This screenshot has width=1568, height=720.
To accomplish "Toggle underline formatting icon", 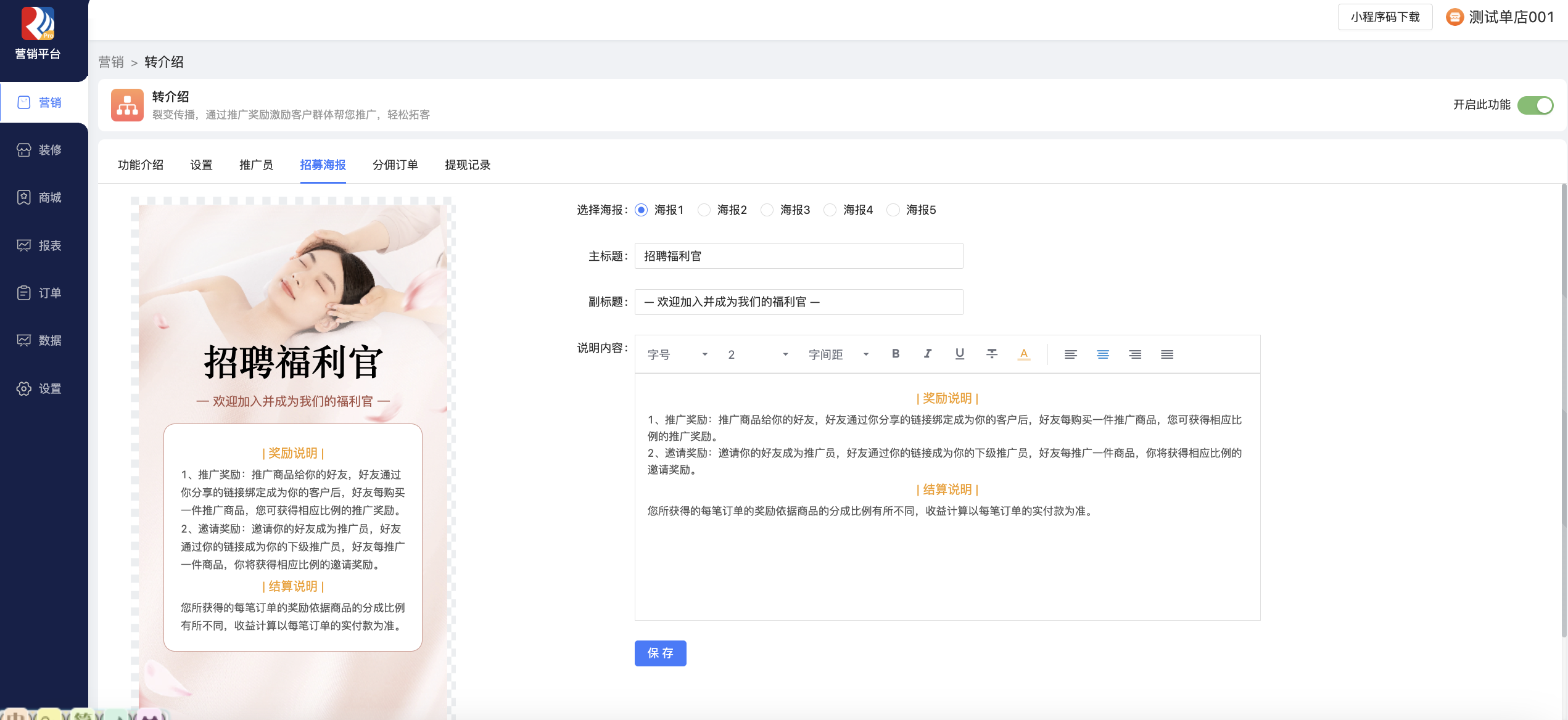I will coord(960,354).
